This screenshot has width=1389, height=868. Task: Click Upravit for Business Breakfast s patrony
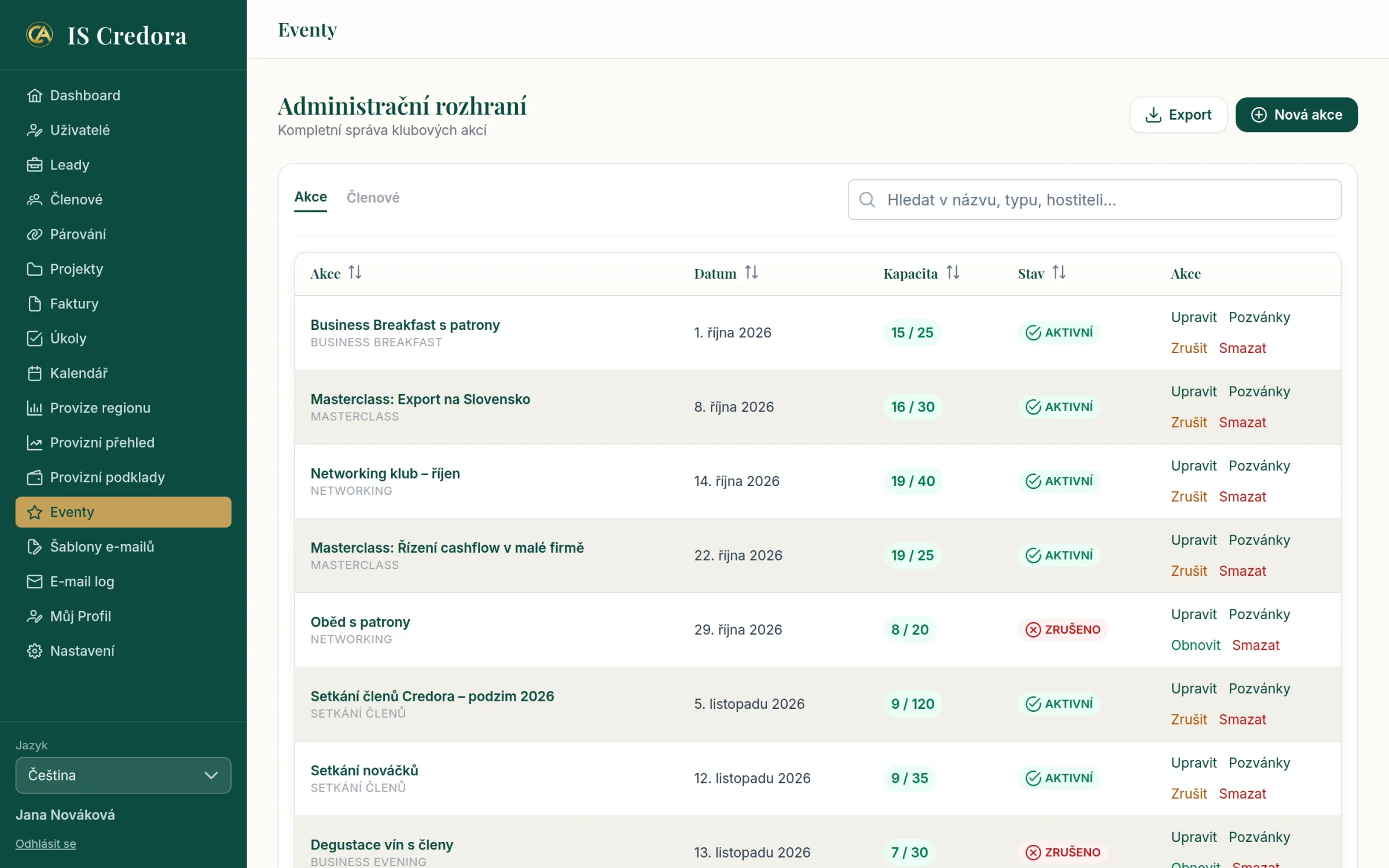pyautogui.click(x=1194, y=317)
